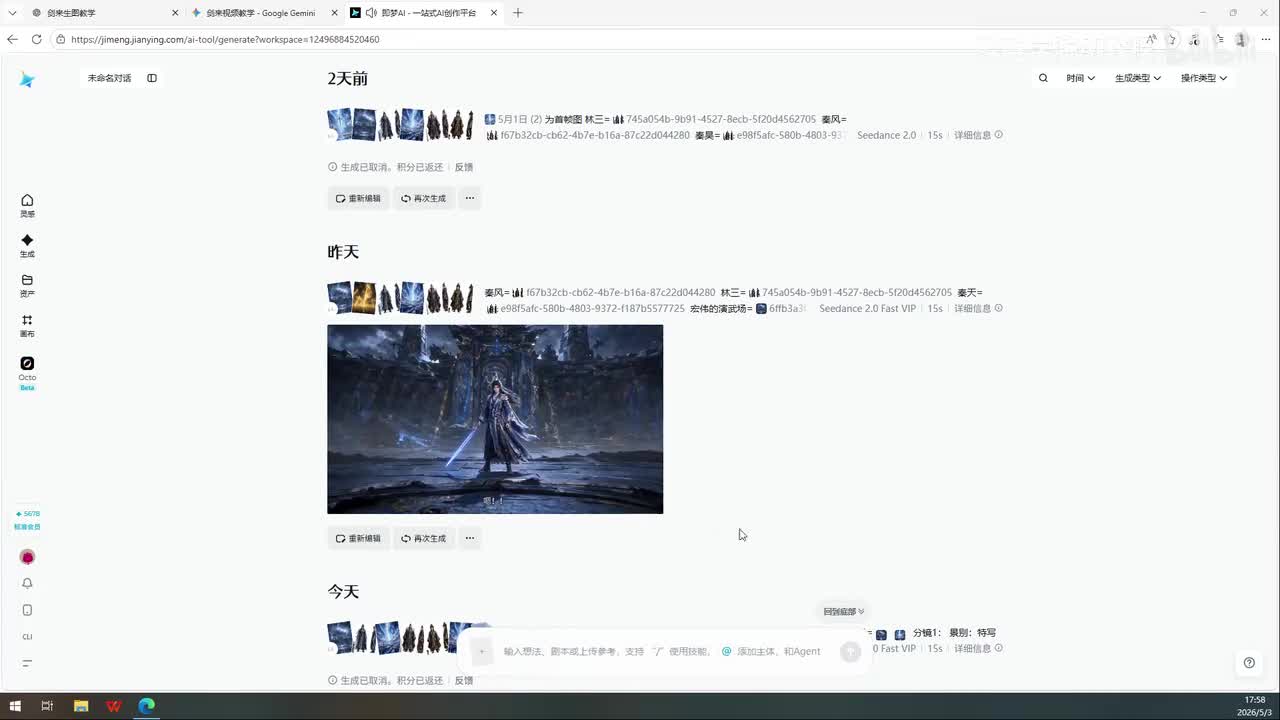The height and width of the screenshot is (720, 1280).
Task: Open a new browser tab
Action: pos(517,13)
